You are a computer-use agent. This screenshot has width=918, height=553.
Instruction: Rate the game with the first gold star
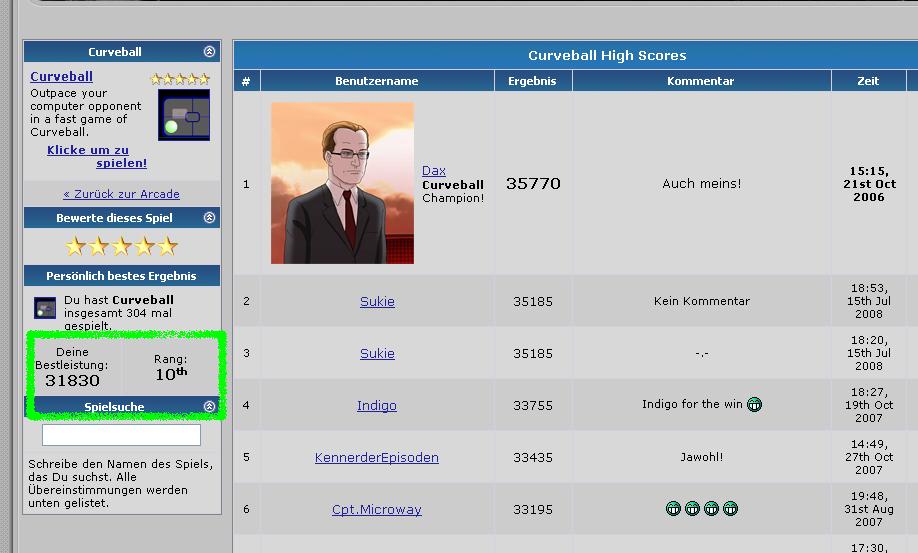(x=75, y=246)
